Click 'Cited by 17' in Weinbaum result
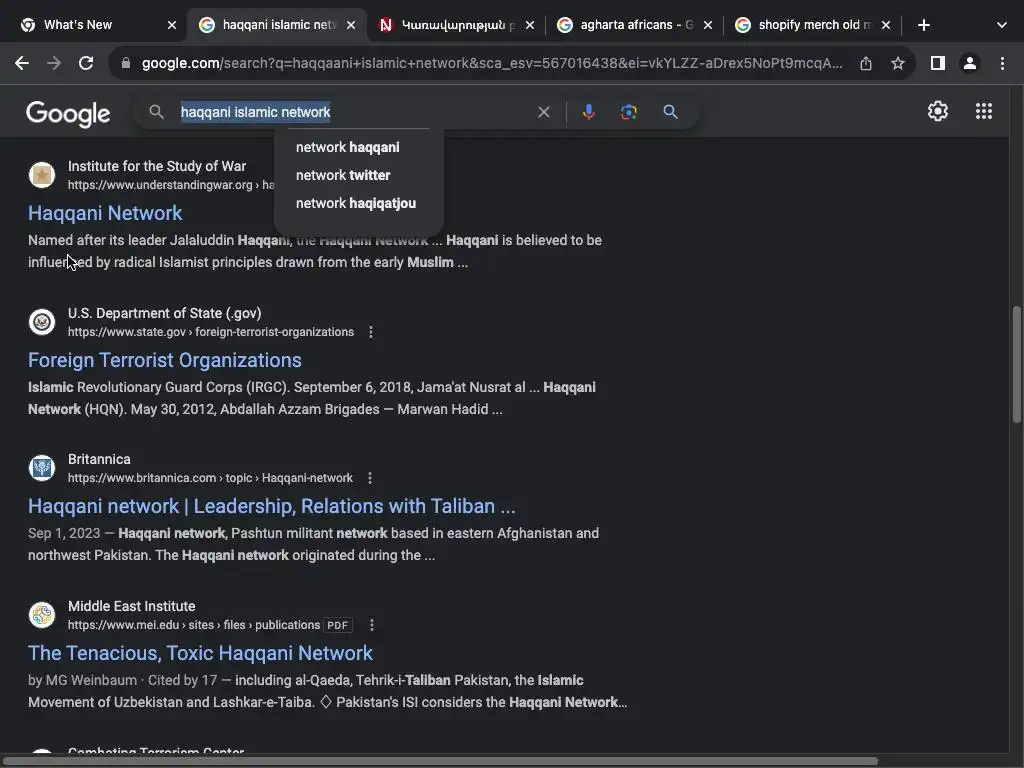Screen dimensions: 1024x768 tap(182, 680)
